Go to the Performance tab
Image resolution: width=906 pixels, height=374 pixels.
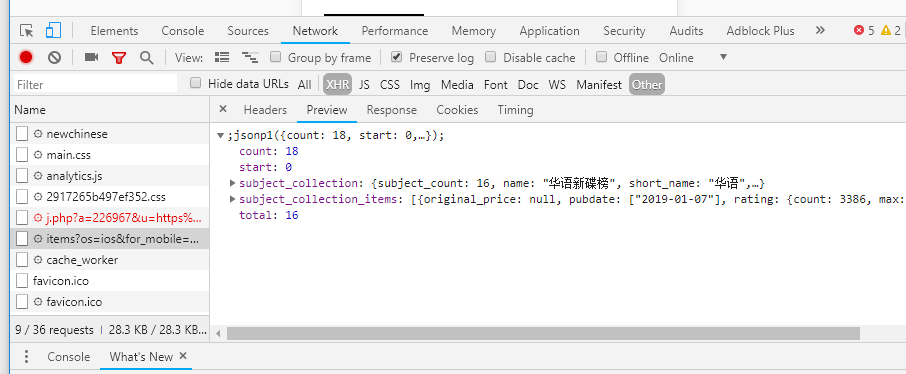point(395,31)
